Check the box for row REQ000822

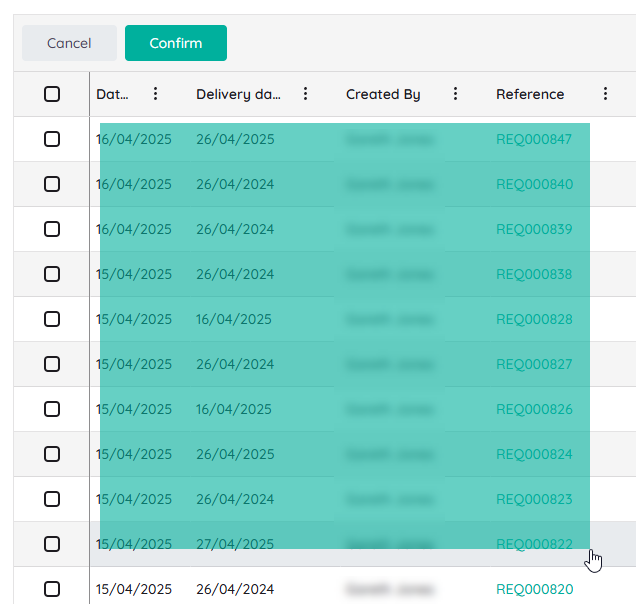[x=52, y=544]
